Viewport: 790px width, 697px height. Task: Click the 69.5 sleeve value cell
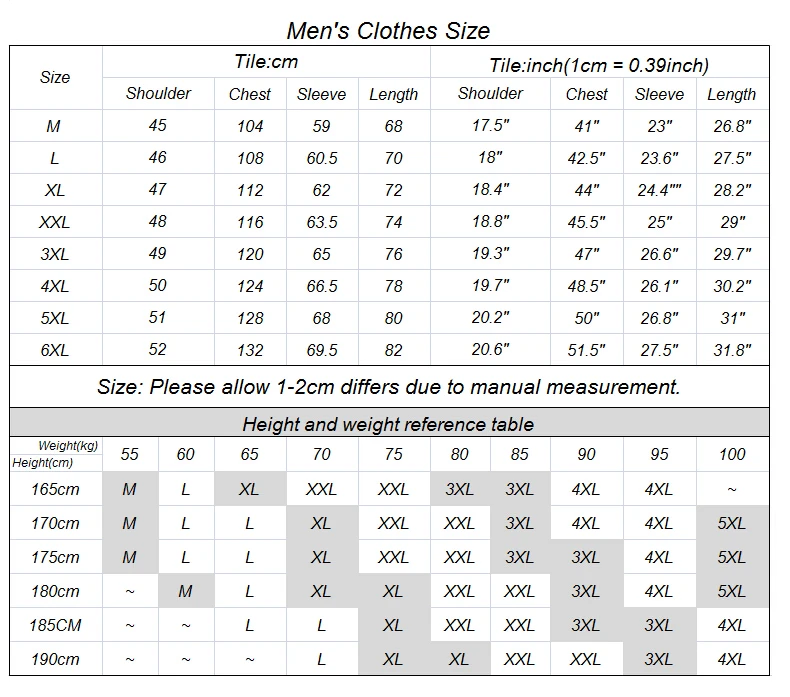[321, 350]
